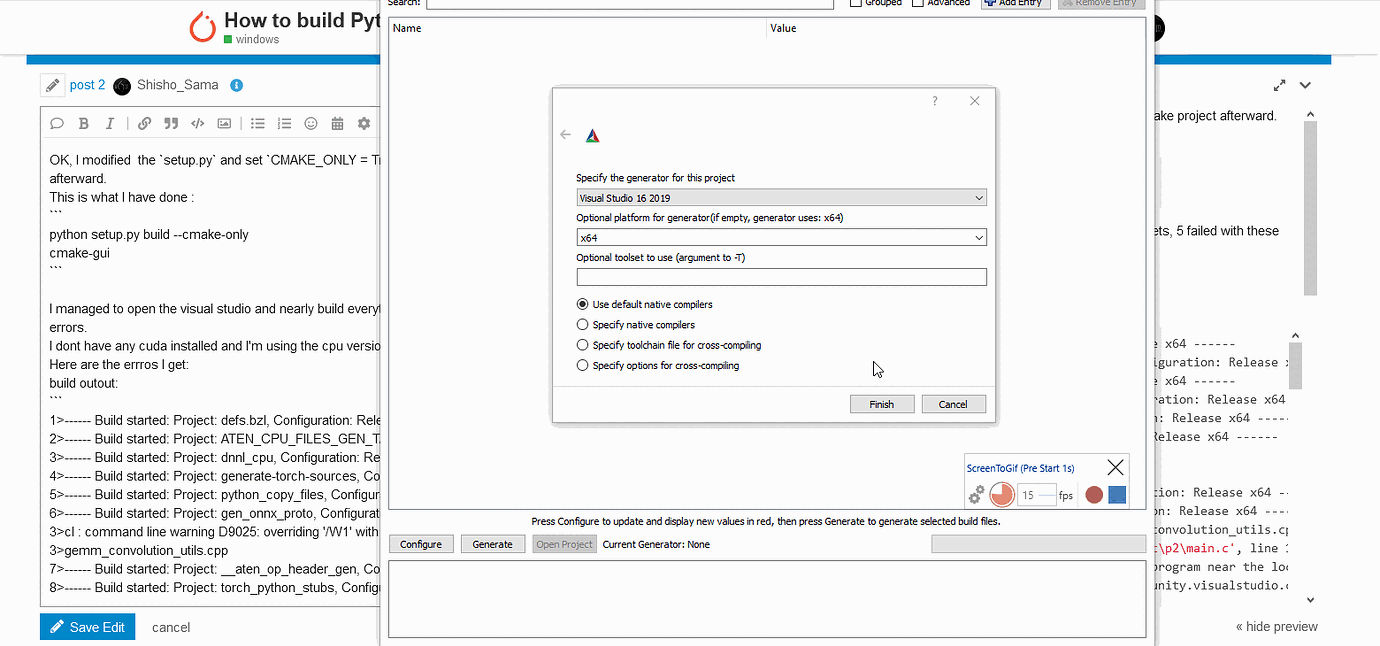Click Cancel in the generator dialog
1380x646 pixels.
953,404
